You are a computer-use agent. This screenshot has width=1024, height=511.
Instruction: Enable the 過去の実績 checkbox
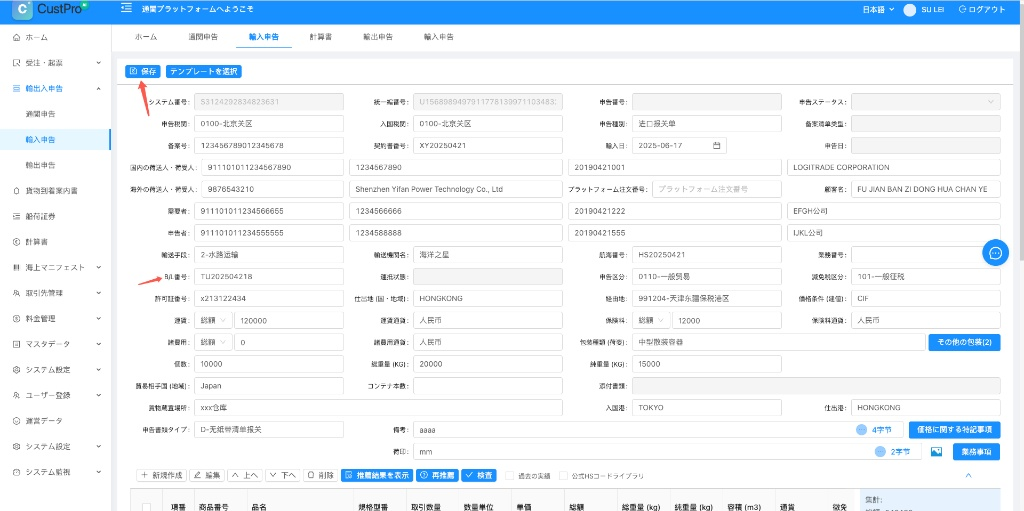click(x=509, y=476)
